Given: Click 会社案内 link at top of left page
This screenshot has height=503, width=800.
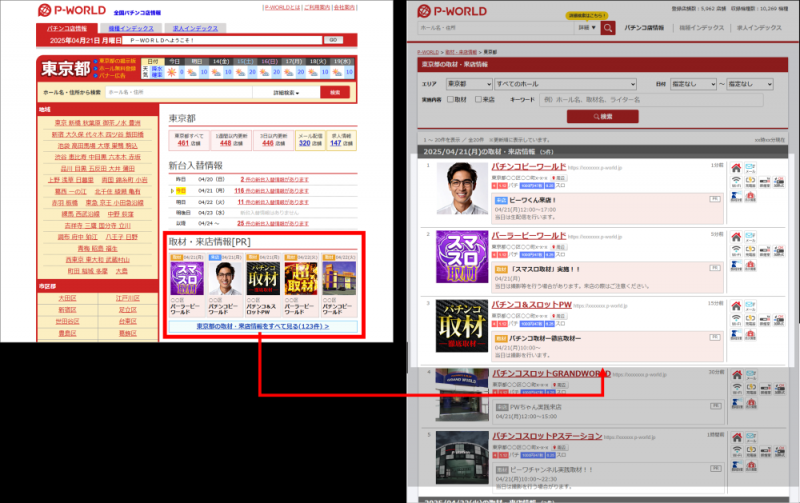Looking at the screenshot, I should (345, 8).
